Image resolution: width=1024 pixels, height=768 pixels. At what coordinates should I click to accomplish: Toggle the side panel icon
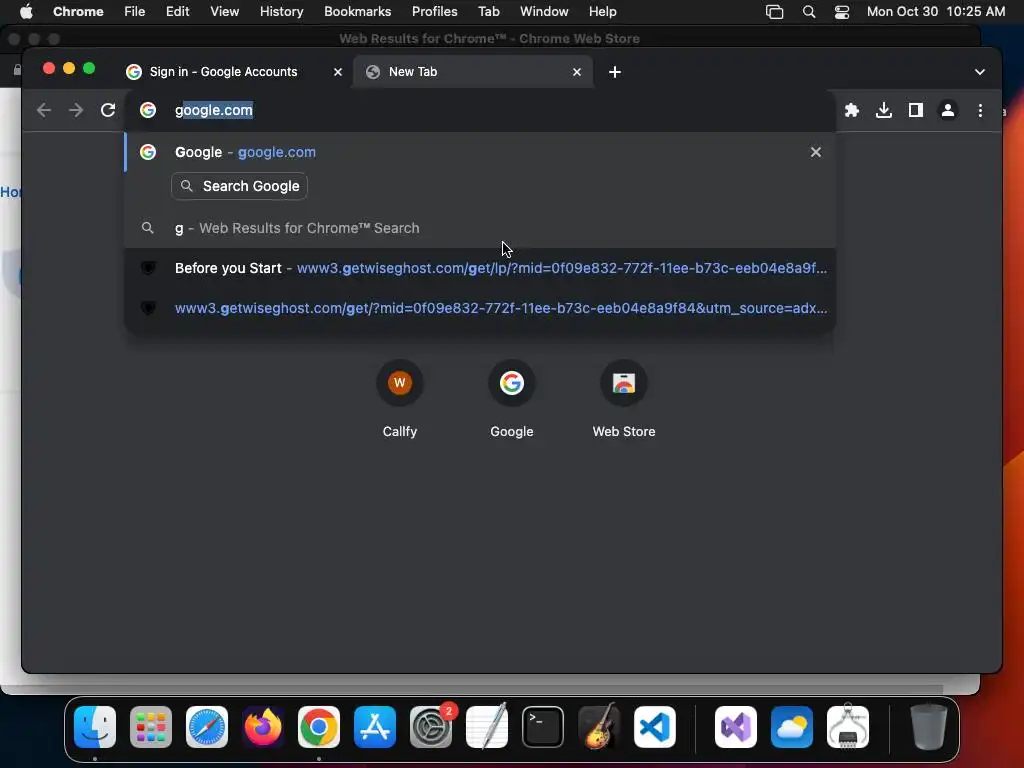(x=916, y=110)
